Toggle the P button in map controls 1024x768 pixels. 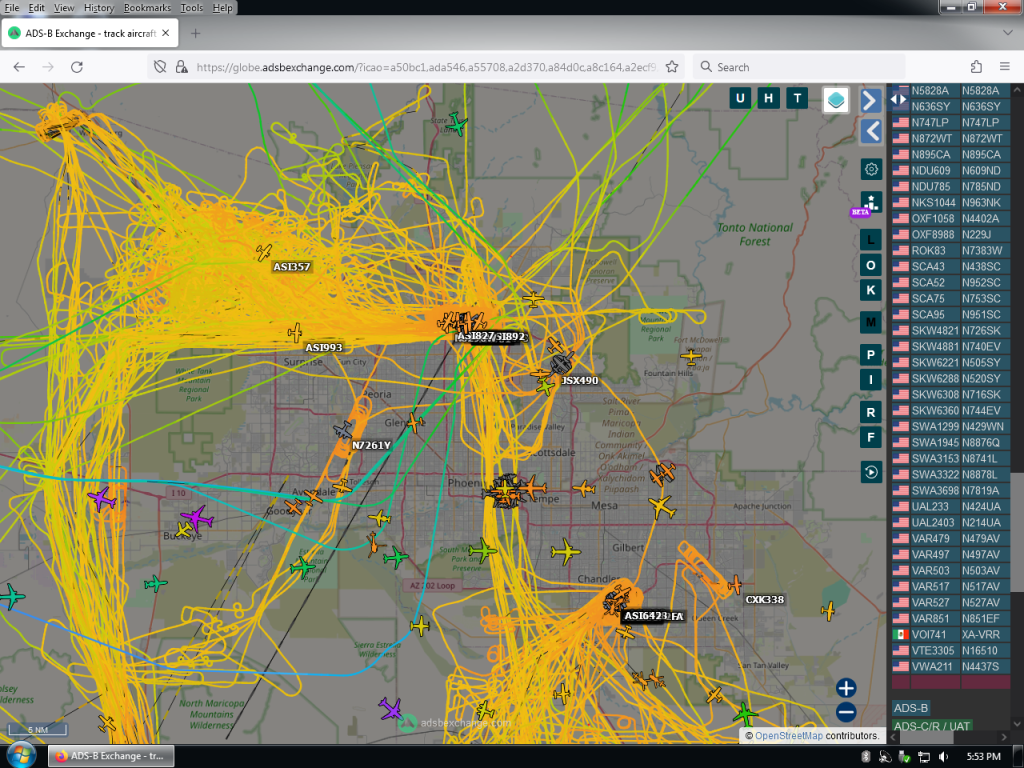coord(871,355)
